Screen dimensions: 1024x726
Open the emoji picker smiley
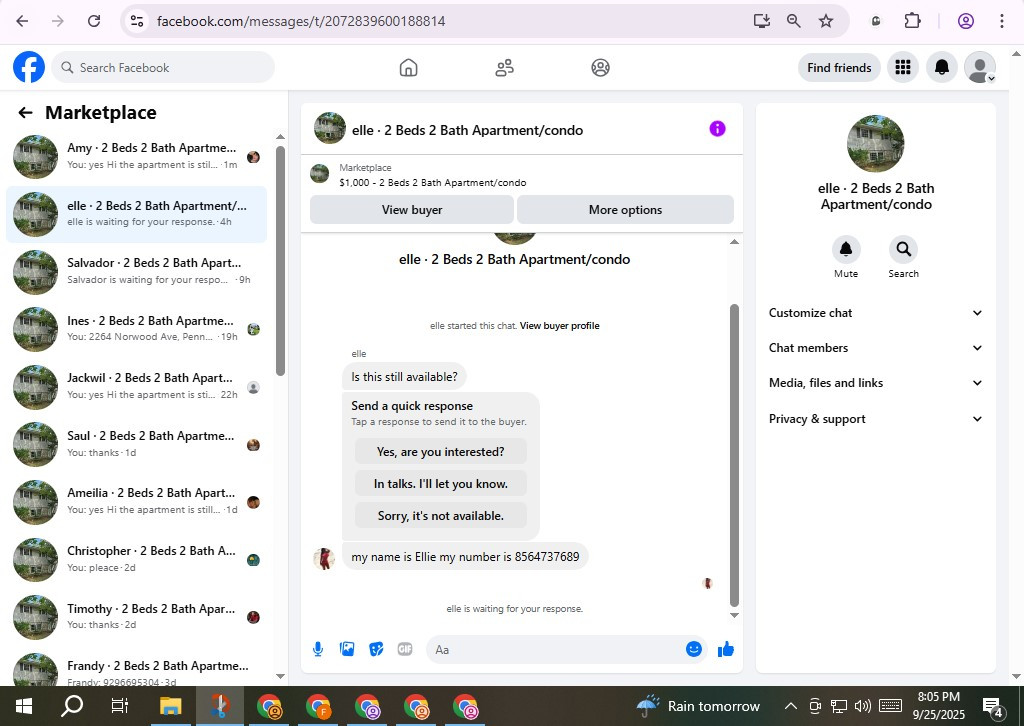pyautogui.click(x=694, y=649)
